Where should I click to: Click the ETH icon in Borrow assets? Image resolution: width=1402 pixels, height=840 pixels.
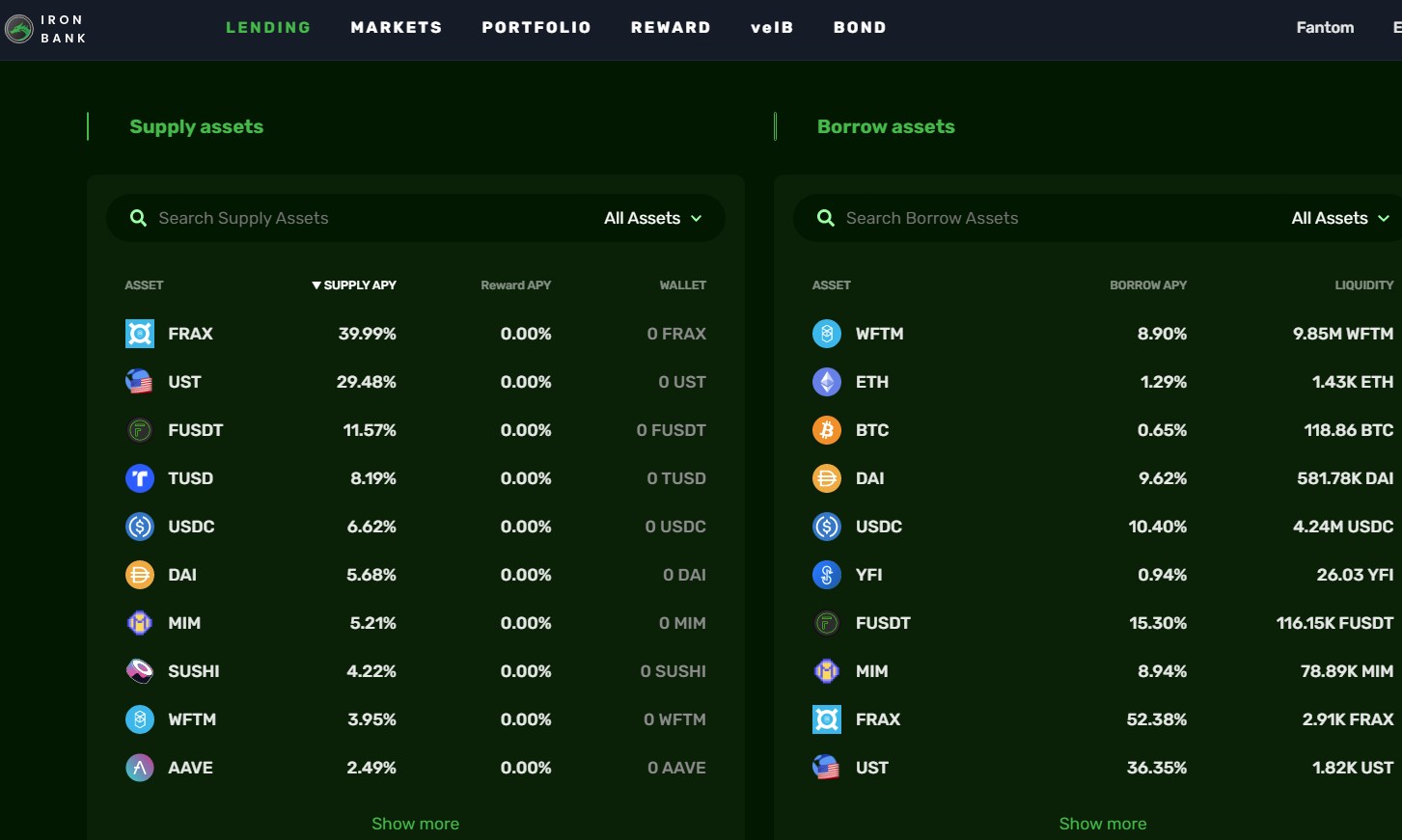coord(827,382)
